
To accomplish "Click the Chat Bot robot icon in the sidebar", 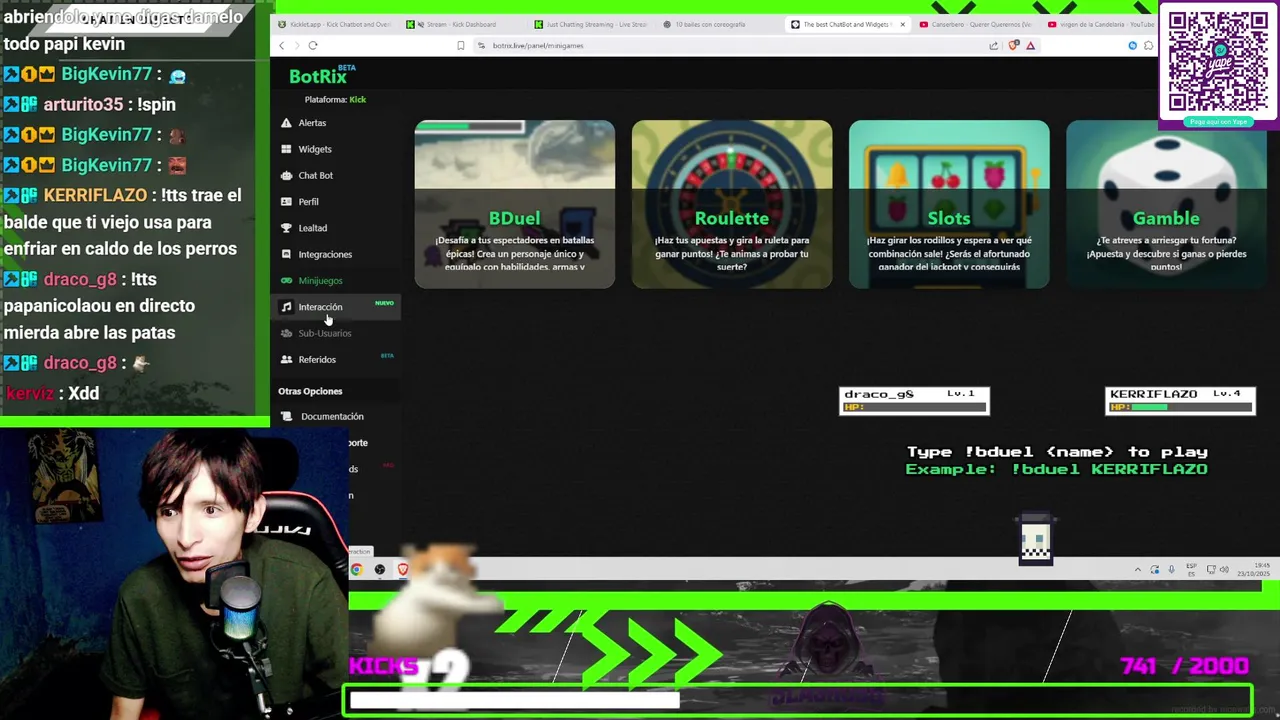I will click(x=286, y=175).
